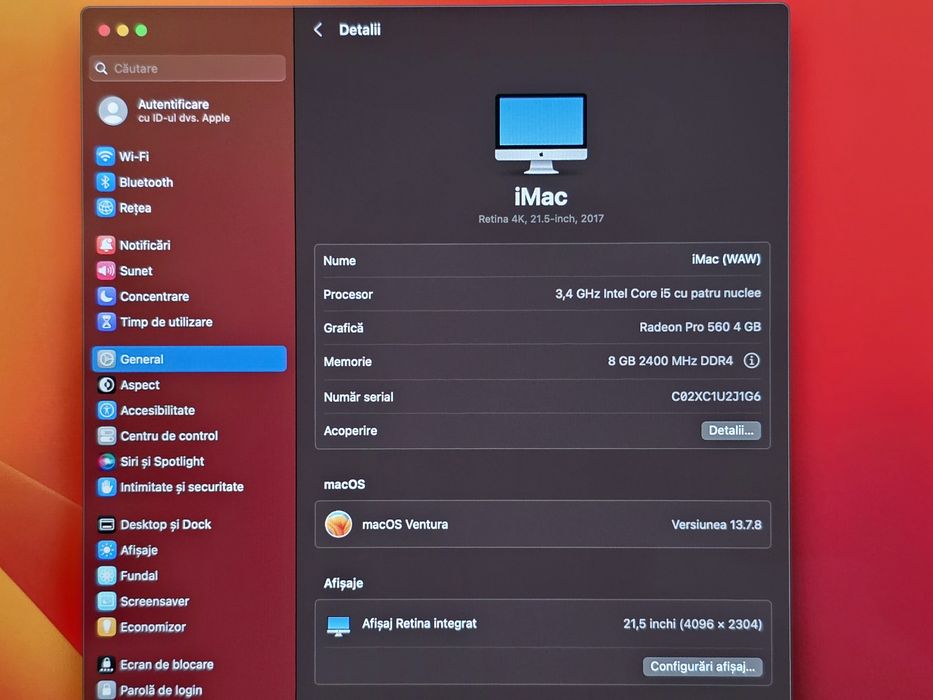Go back with the chevron beside Detalii
The image size is (933, 700).
[x=318, y=30]
